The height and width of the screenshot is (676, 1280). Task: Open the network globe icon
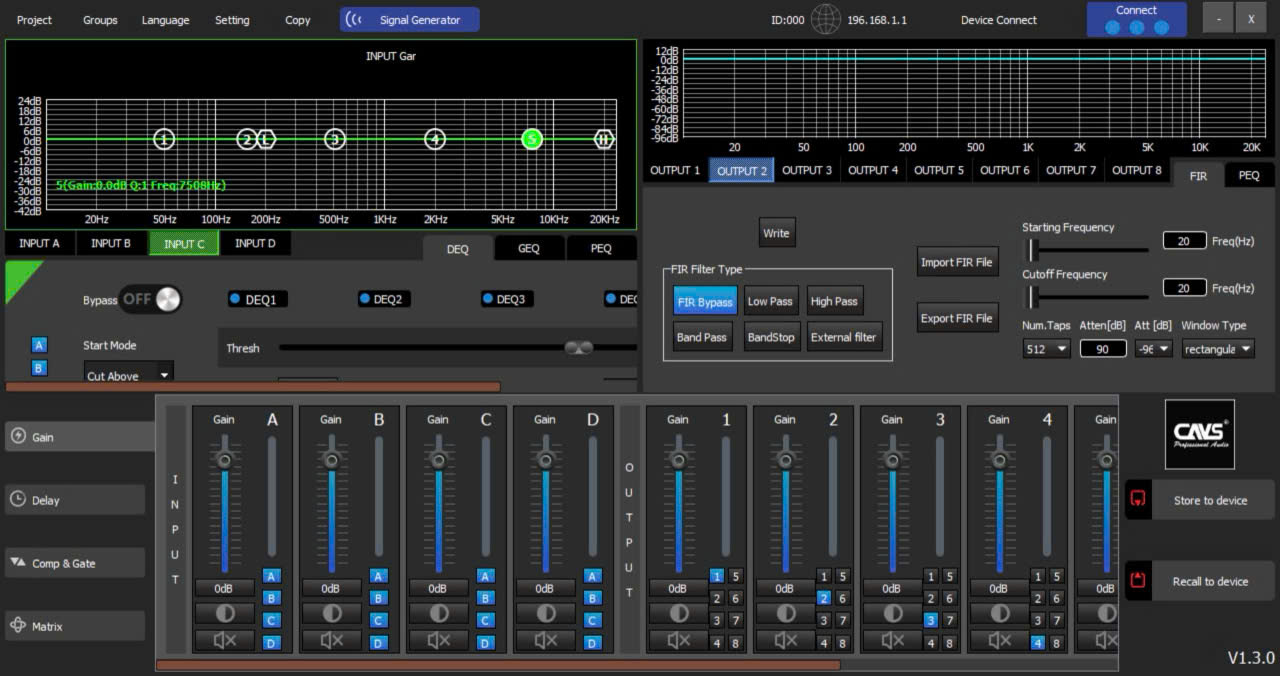pos(825,20)
